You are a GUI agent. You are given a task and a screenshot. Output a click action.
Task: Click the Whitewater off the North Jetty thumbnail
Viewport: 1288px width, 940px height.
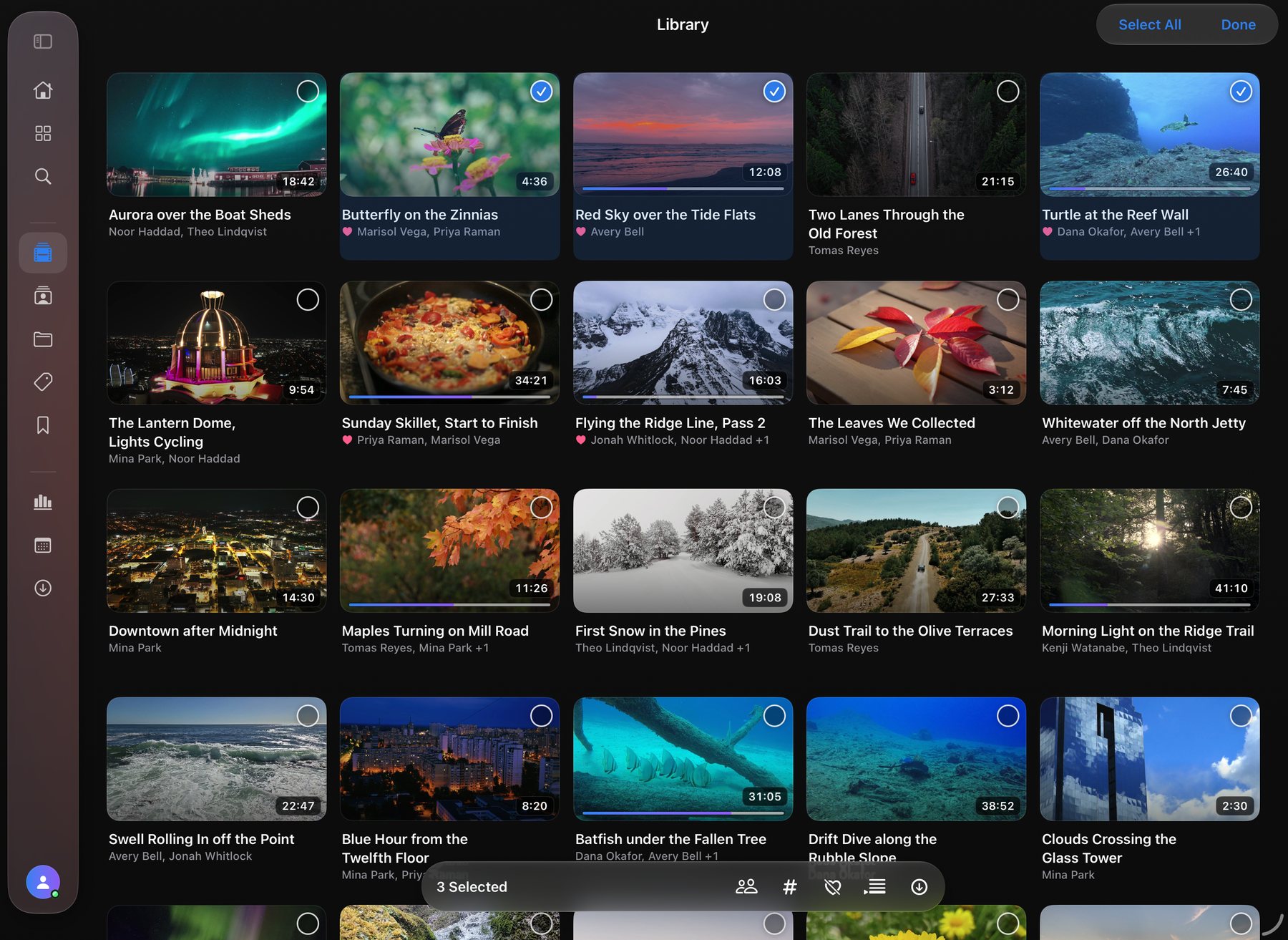tap(1149, 342)
